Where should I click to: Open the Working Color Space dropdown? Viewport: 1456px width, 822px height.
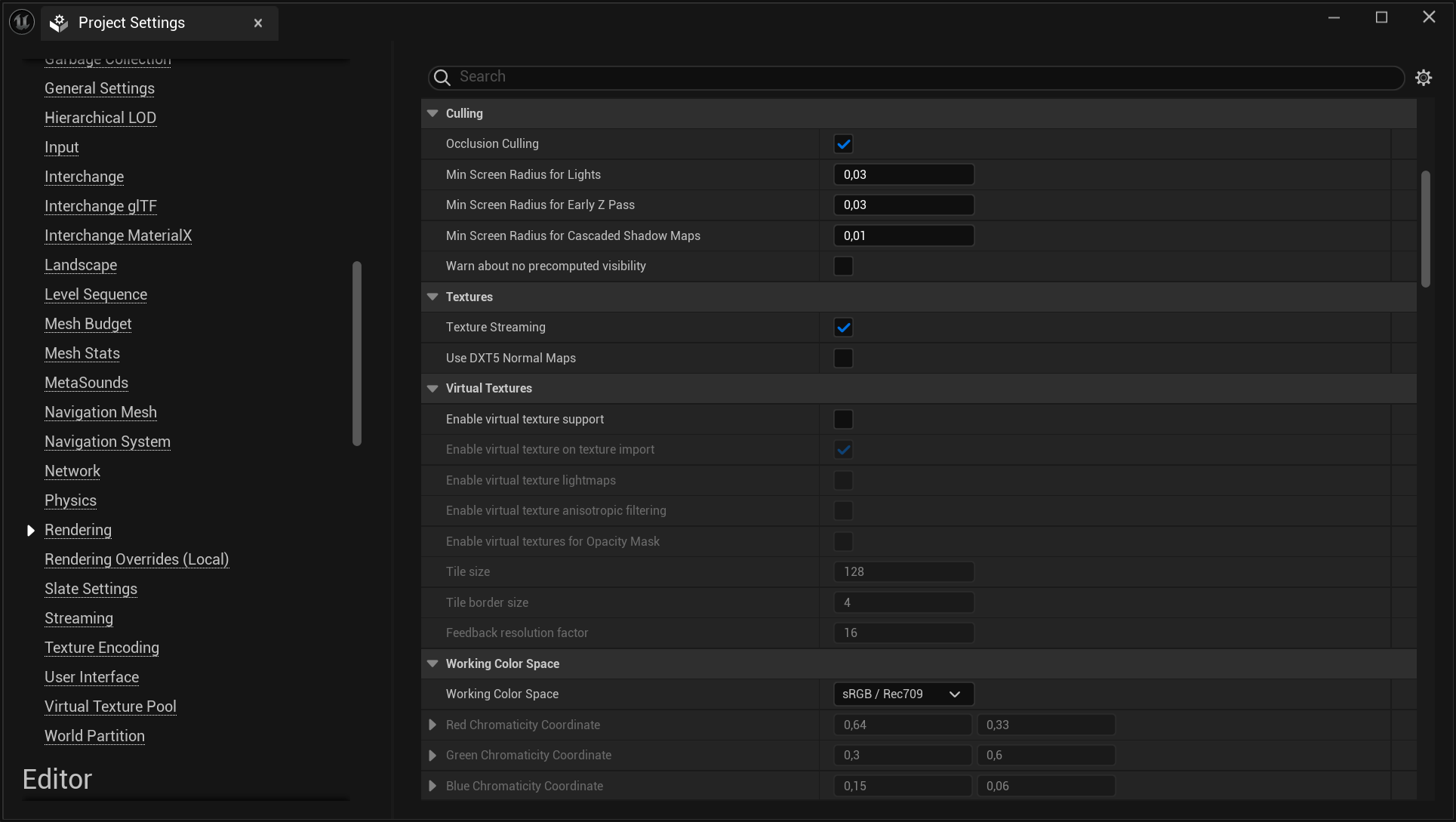coord(903,694)
